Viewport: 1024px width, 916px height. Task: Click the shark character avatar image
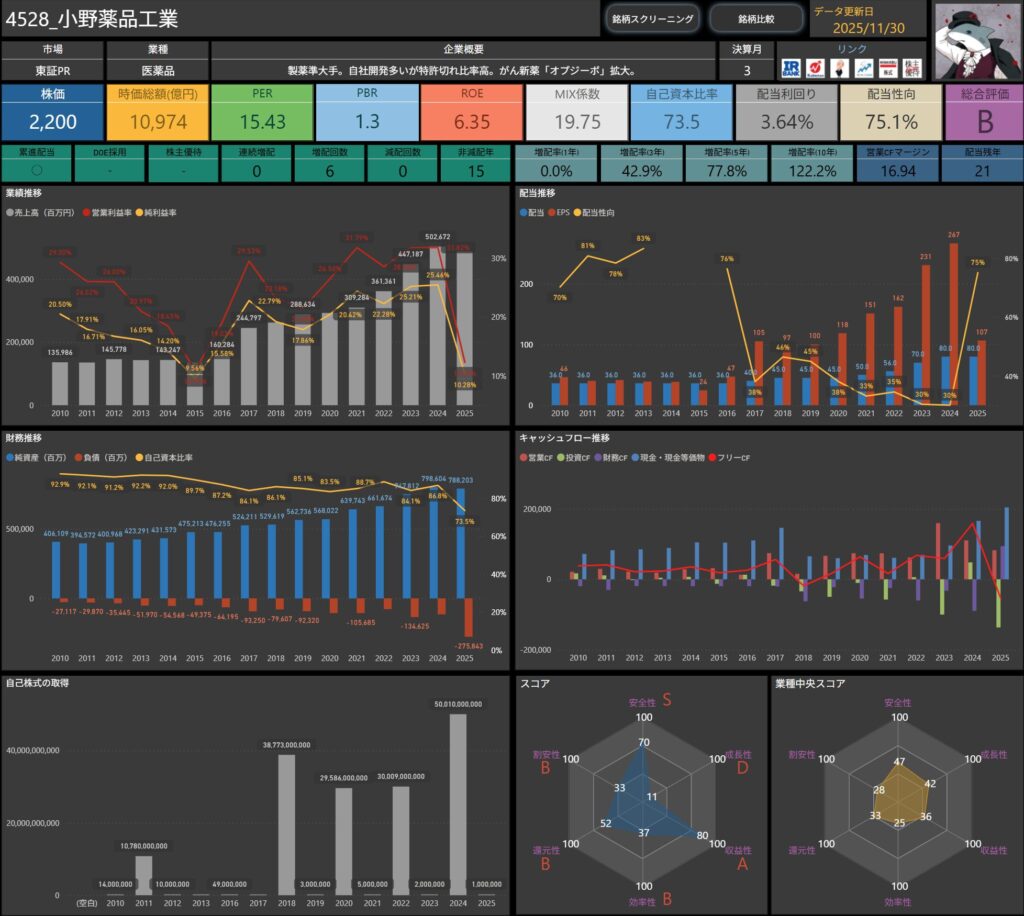click(x=977, y=40)
